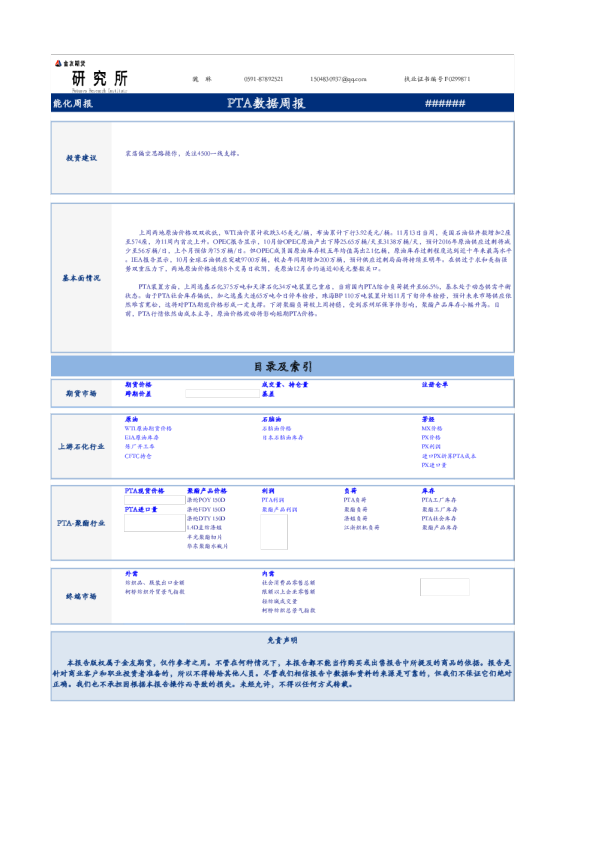Viewport: 595px width, 842px height.
Task: Click the ###### date cell in header
Action: pyautogui.click(x=445, y=103)
